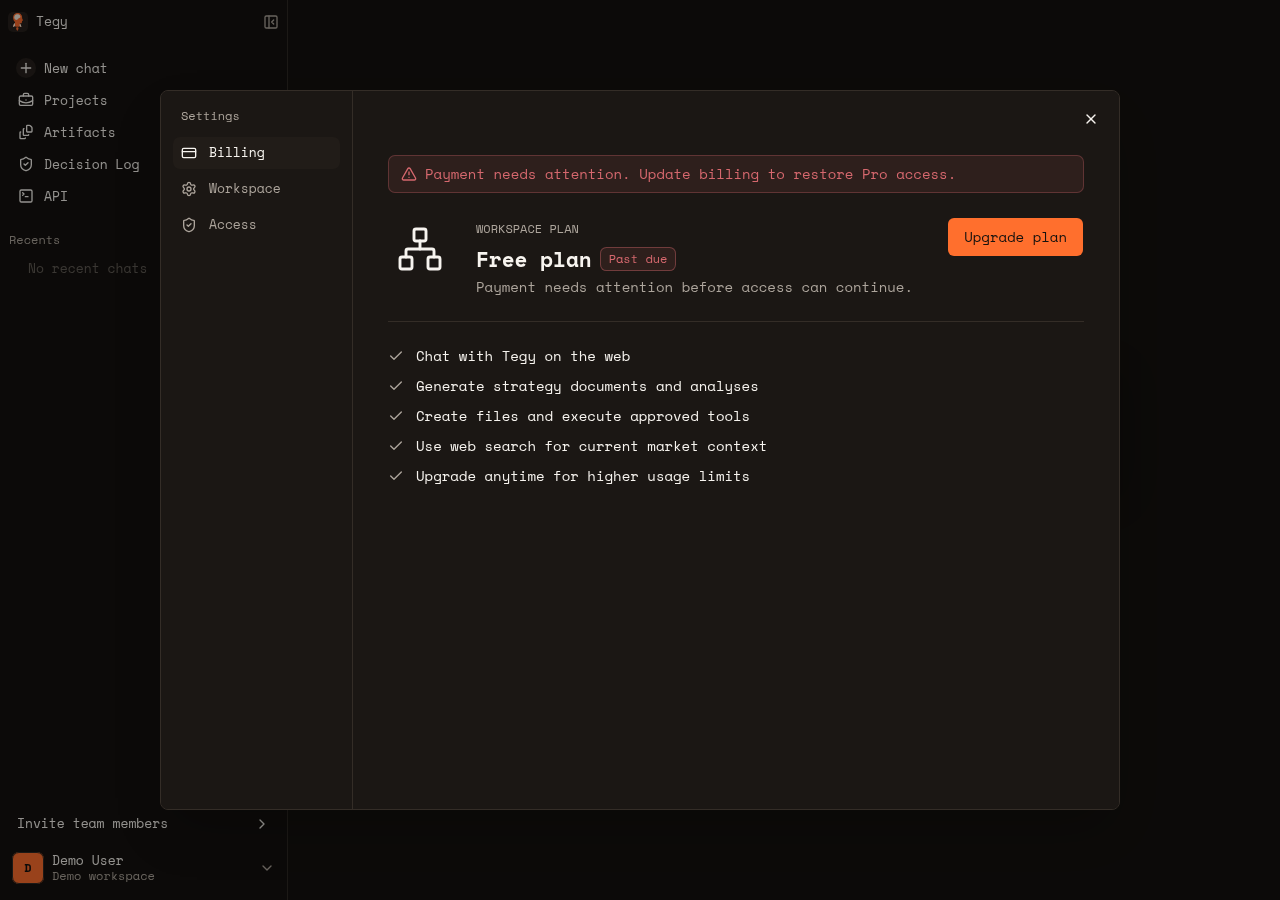Open the API section
Screen dimensions: 1280x900
pyautogui.click(x=143, y=196)
